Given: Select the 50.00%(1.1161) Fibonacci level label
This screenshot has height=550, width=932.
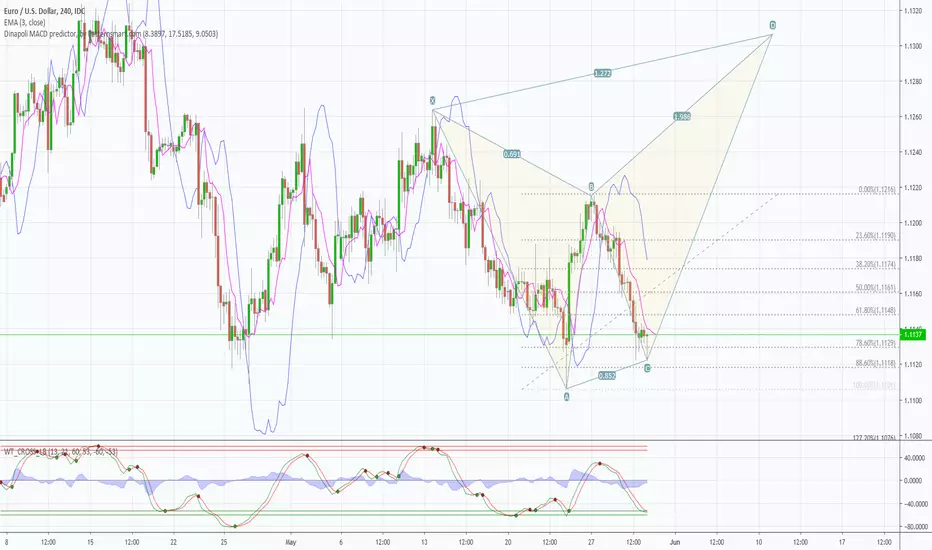Looking at the screenshot, I should pos(876,288).
